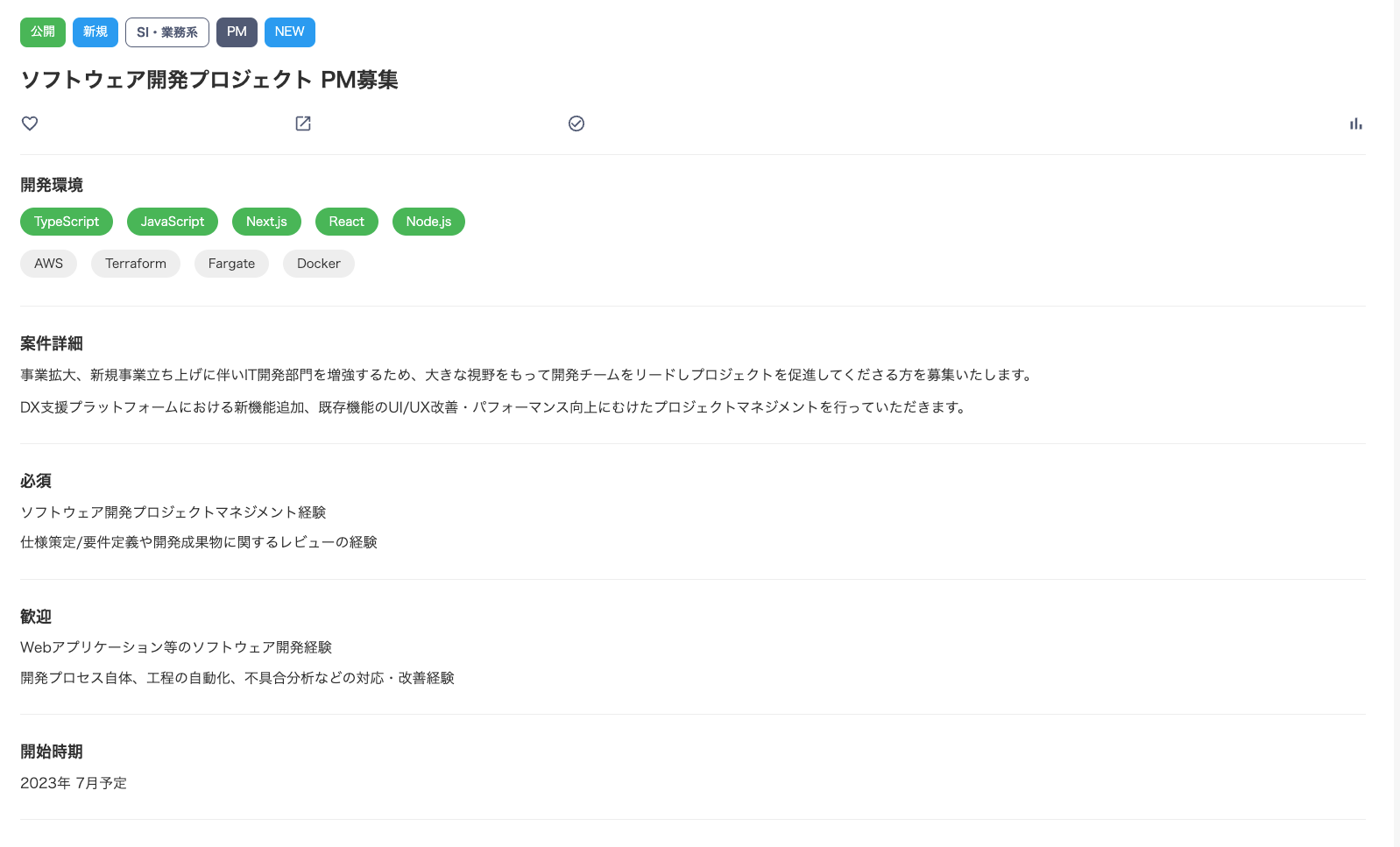Click the job title ソフトウェア開発プロジェクト PM募集

(209, 80)
